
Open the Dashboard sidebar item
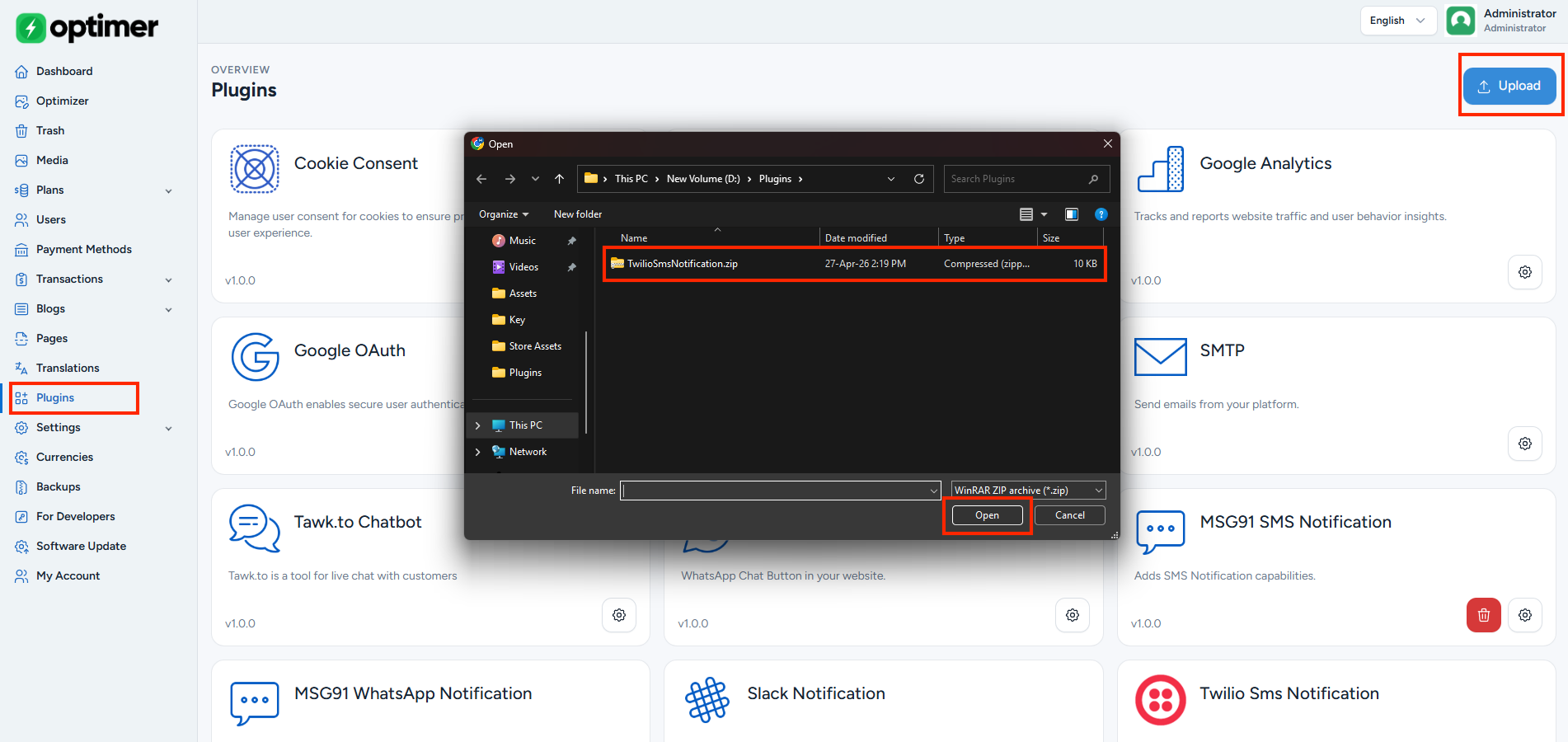pyautogui.click(x=64, y=71)
